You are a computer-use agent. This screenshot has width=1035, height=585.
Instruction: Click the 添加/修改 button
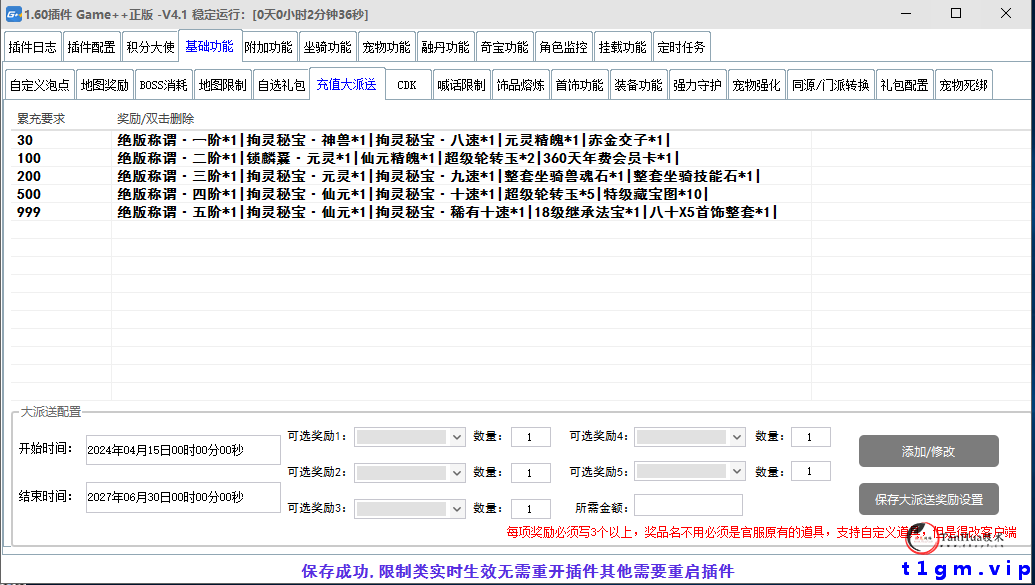(928, 450)
